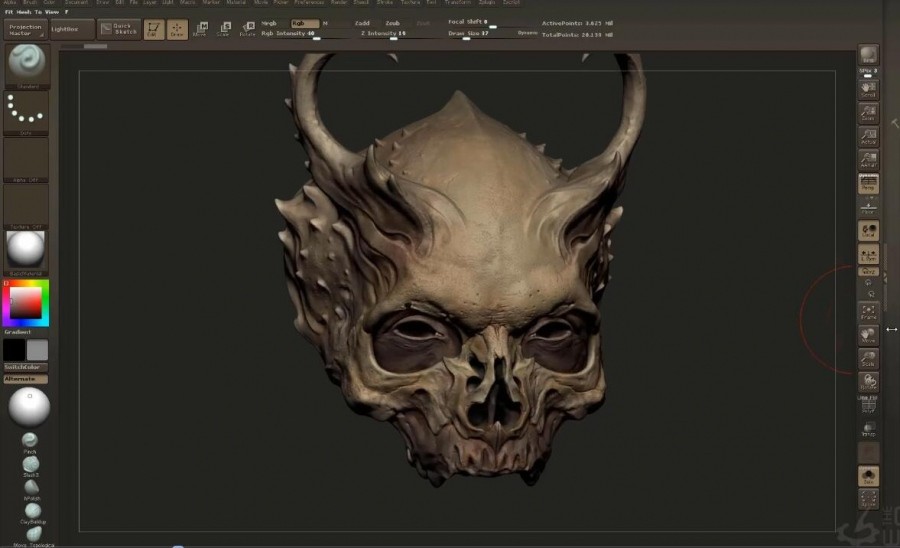
Task: Toggle Persp perspective view
Action: point(868,184)
